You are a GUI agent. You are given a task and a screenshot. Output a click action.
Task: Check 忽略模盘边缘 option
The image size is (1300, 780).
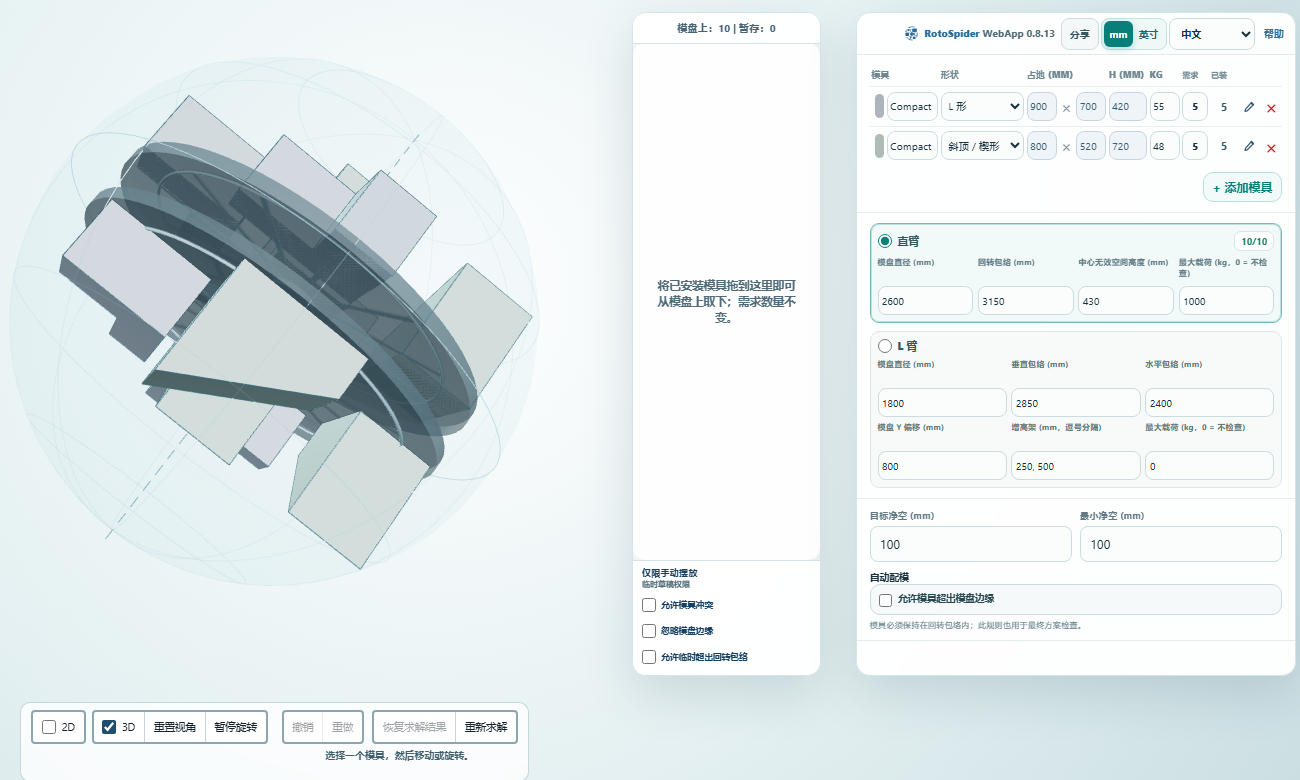(649, 631)
